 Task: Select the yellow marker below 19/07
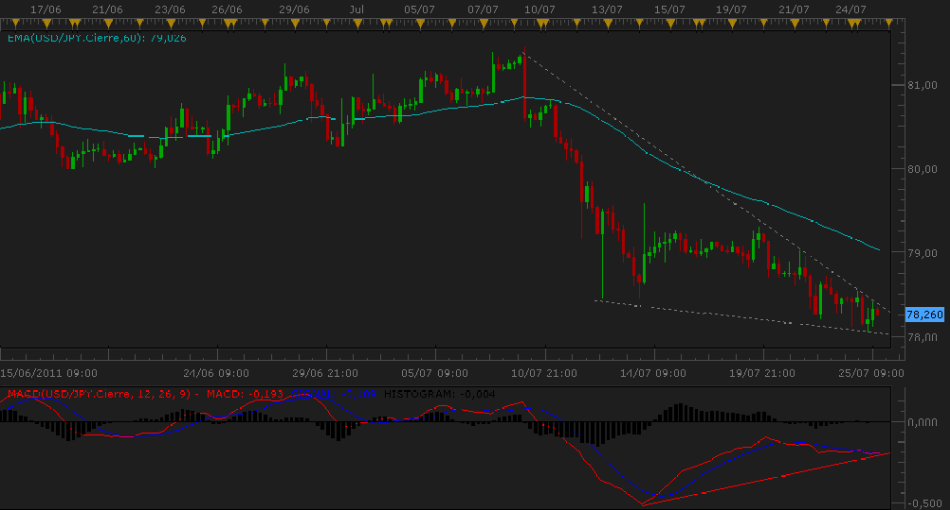[732, 22]
